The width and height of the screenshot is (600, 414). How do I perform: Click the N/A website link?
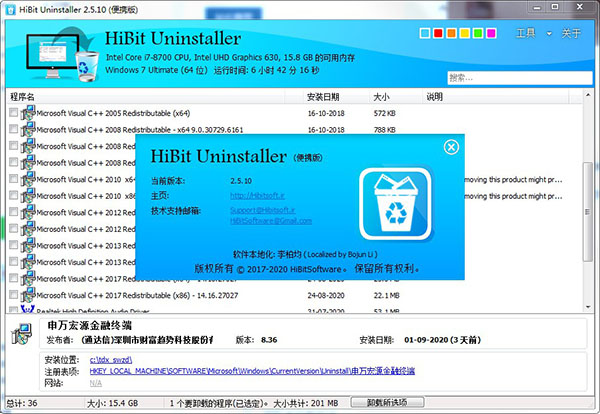click(x=96, y=383)
